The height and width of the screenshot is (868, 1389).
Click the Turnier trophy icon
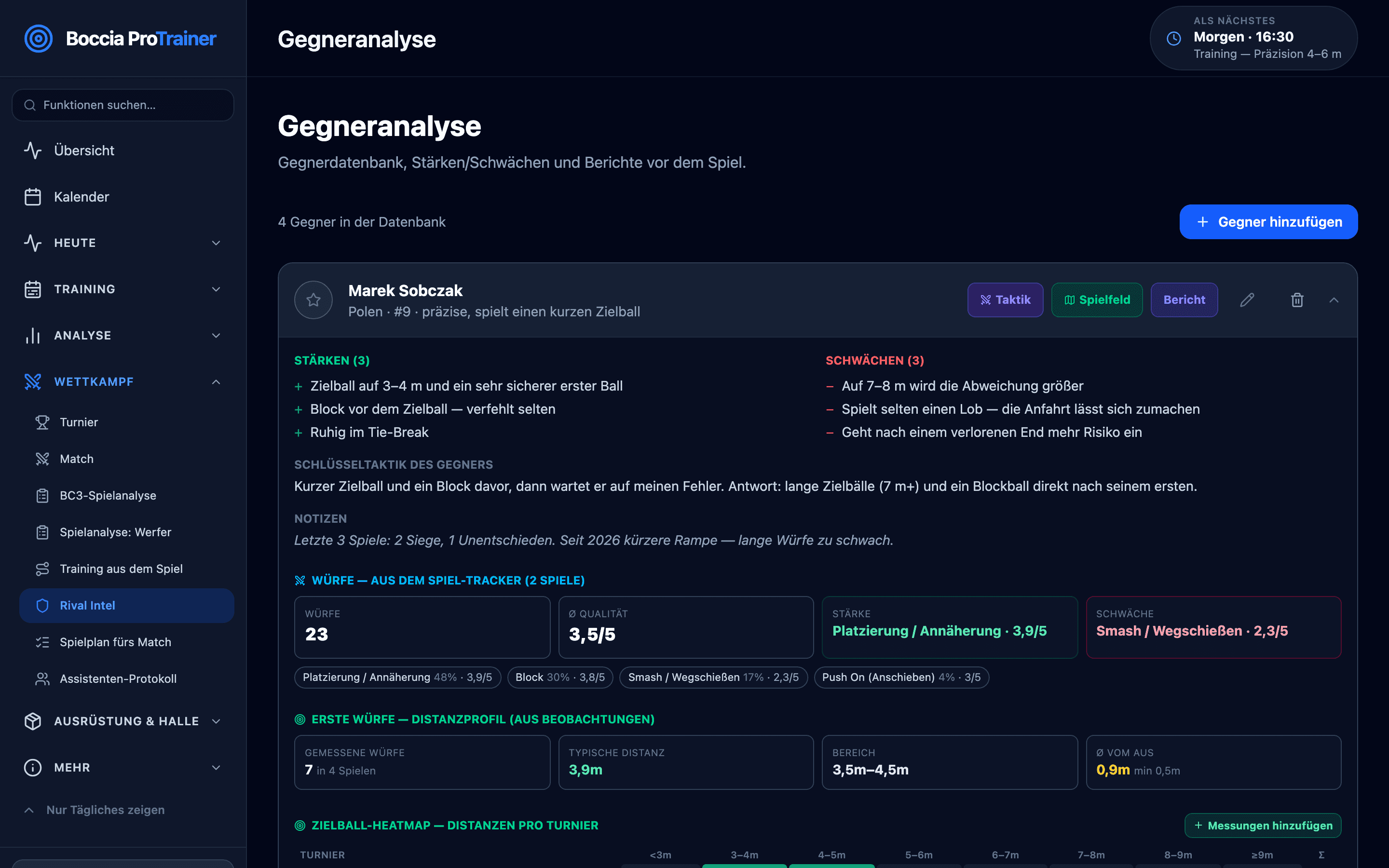click(42, 422)
